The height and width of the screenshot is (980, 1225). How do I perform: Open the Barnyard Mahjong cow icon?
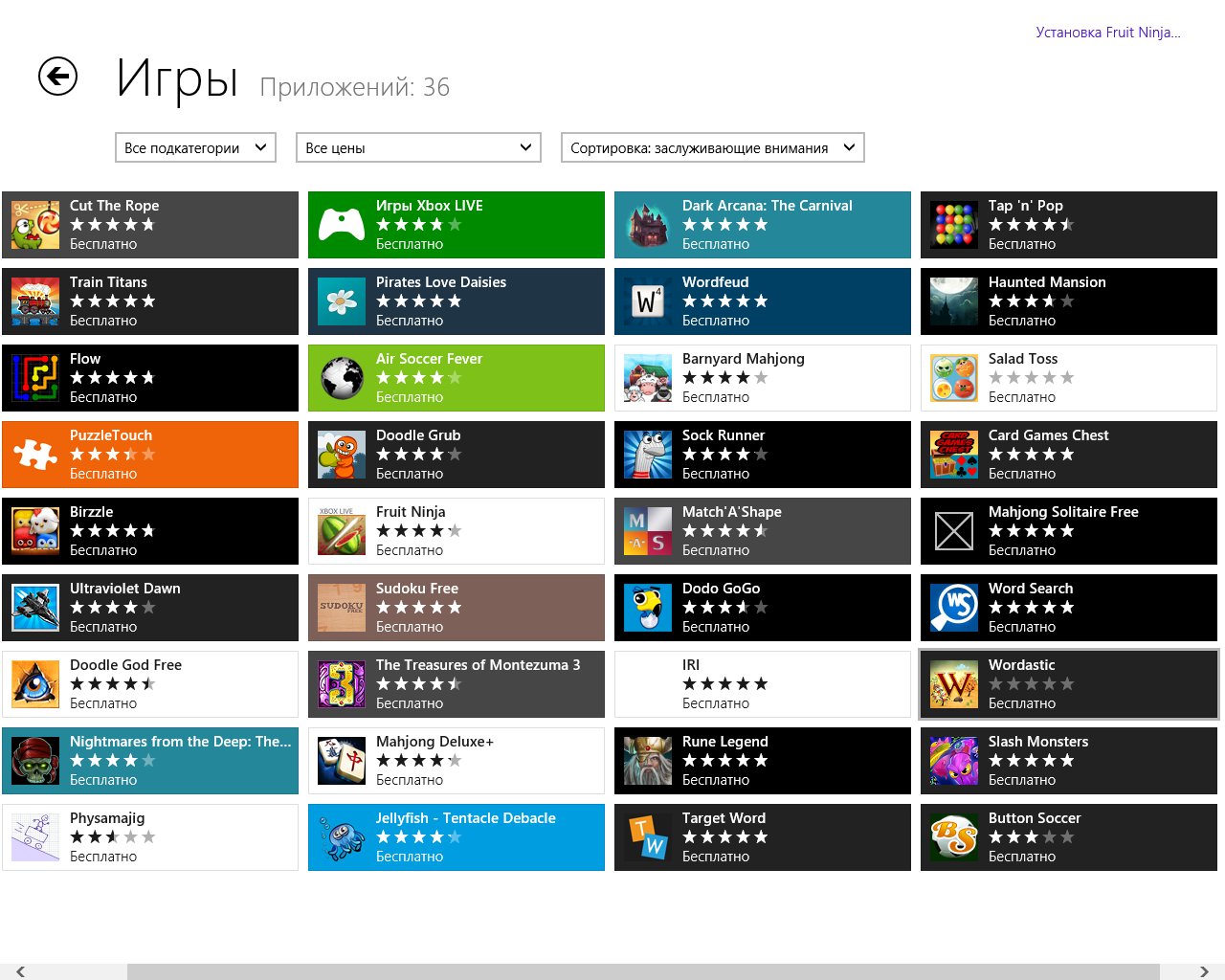(x=648, y=378)
